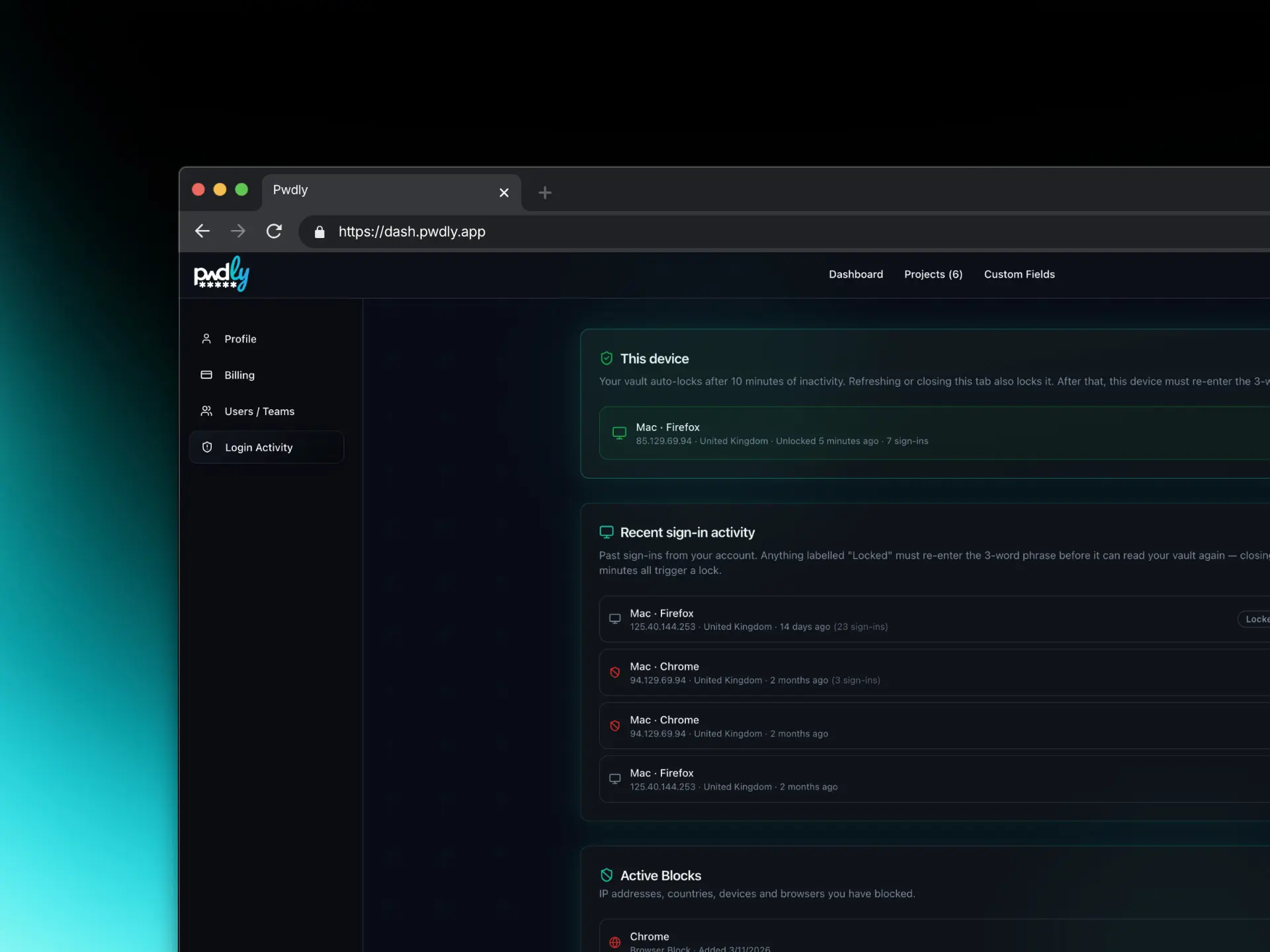Open a new browser tab with plus icon
This screenshot has width=1270, height=952.
[545, 192]
